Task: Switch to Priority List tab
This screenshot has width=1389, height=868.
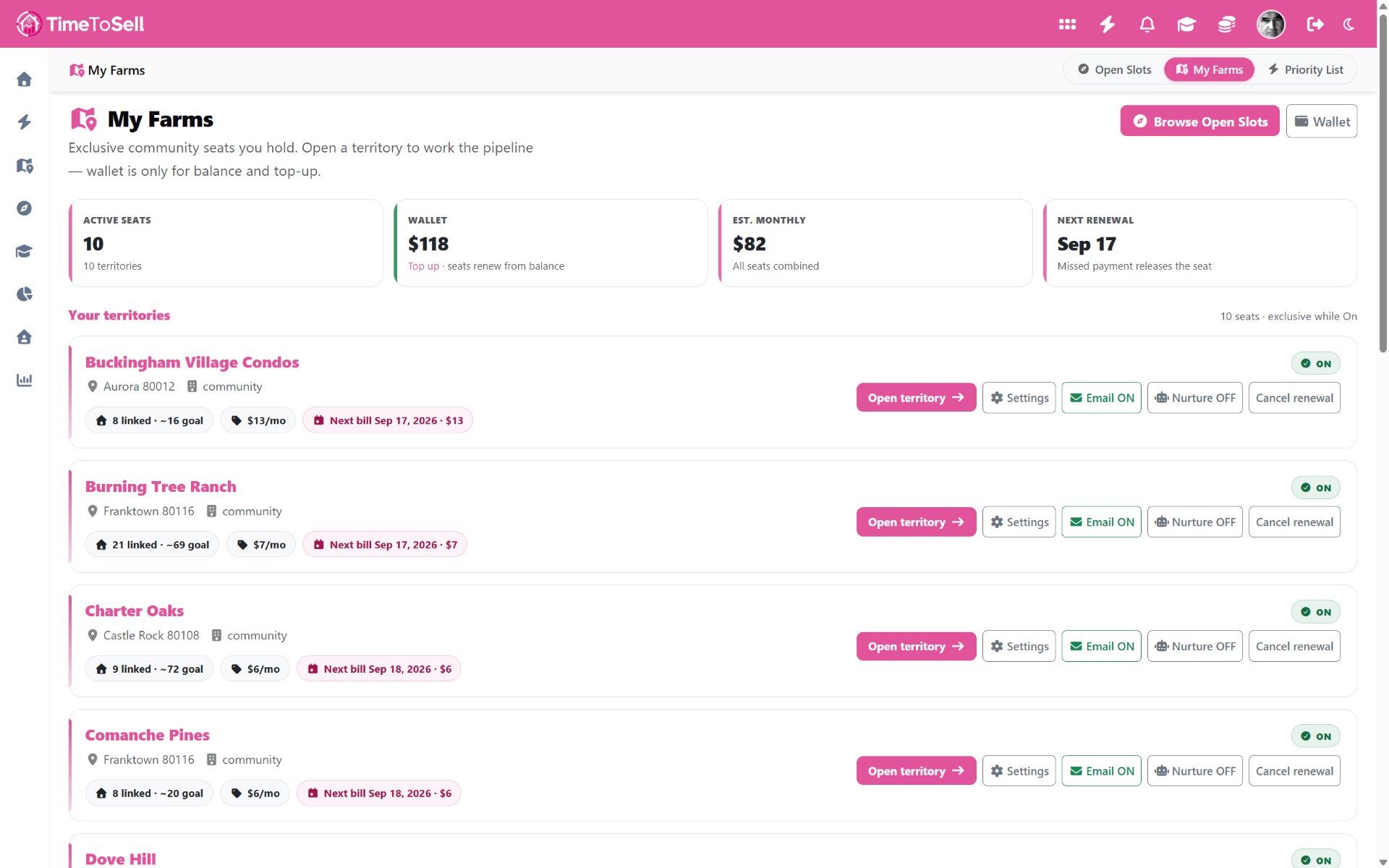Action: 1305,69
